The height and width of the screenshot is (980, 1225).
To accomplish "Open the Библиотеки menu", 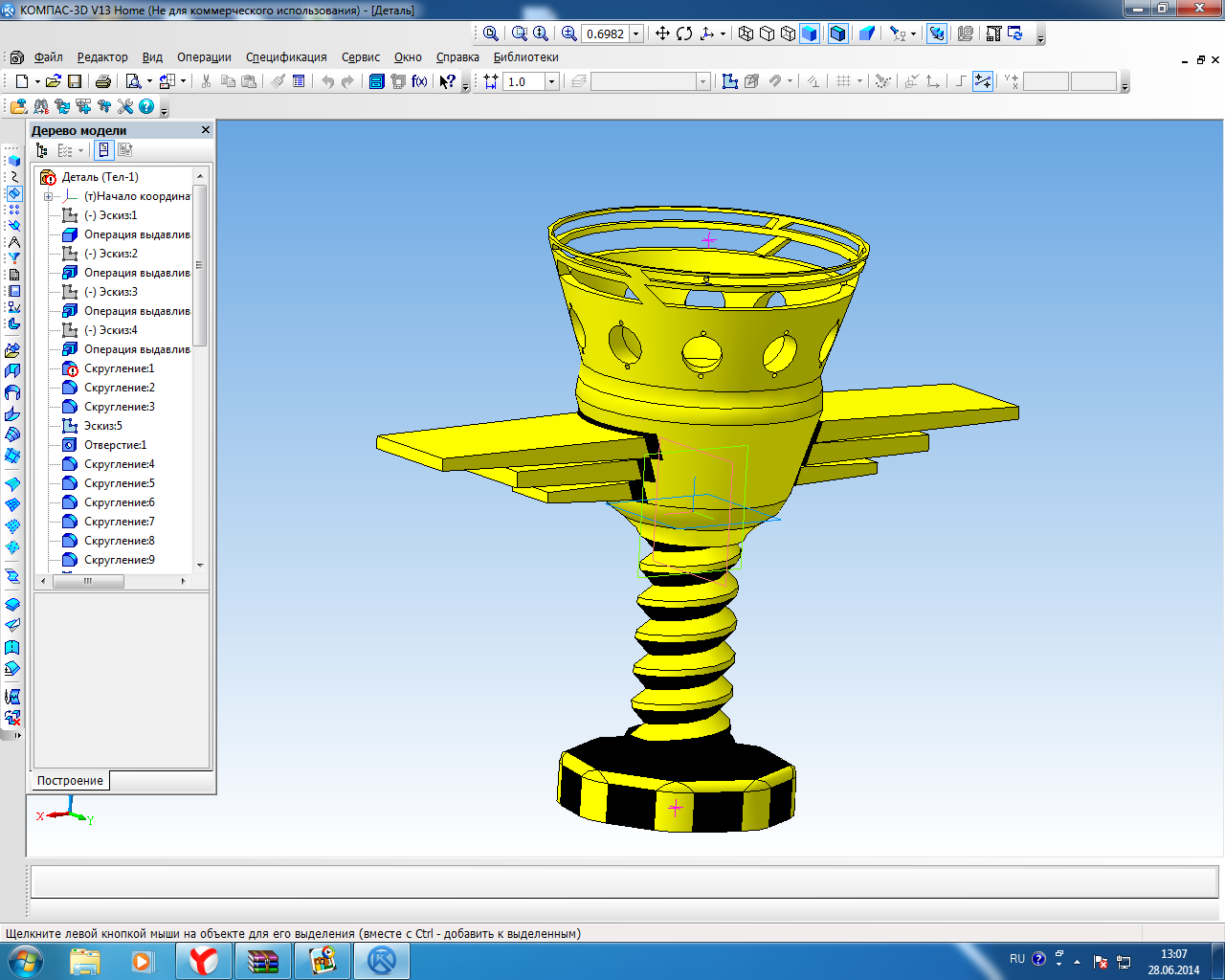I will pos(526,57).
